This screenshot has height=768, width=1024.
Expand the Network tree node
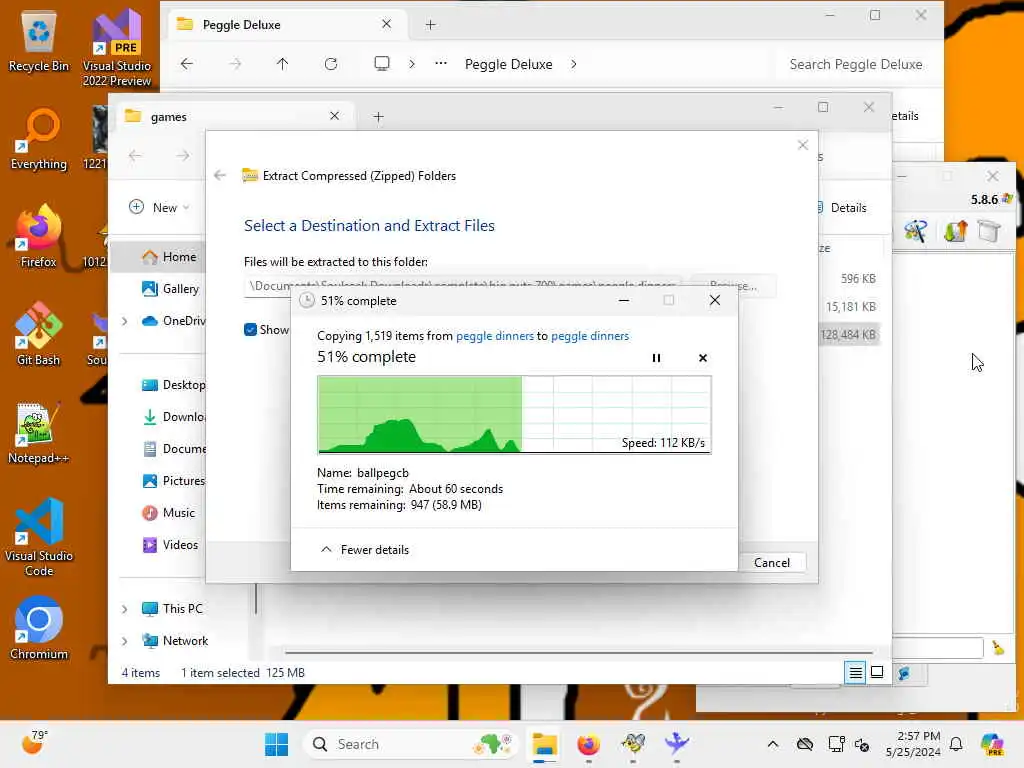124,641
